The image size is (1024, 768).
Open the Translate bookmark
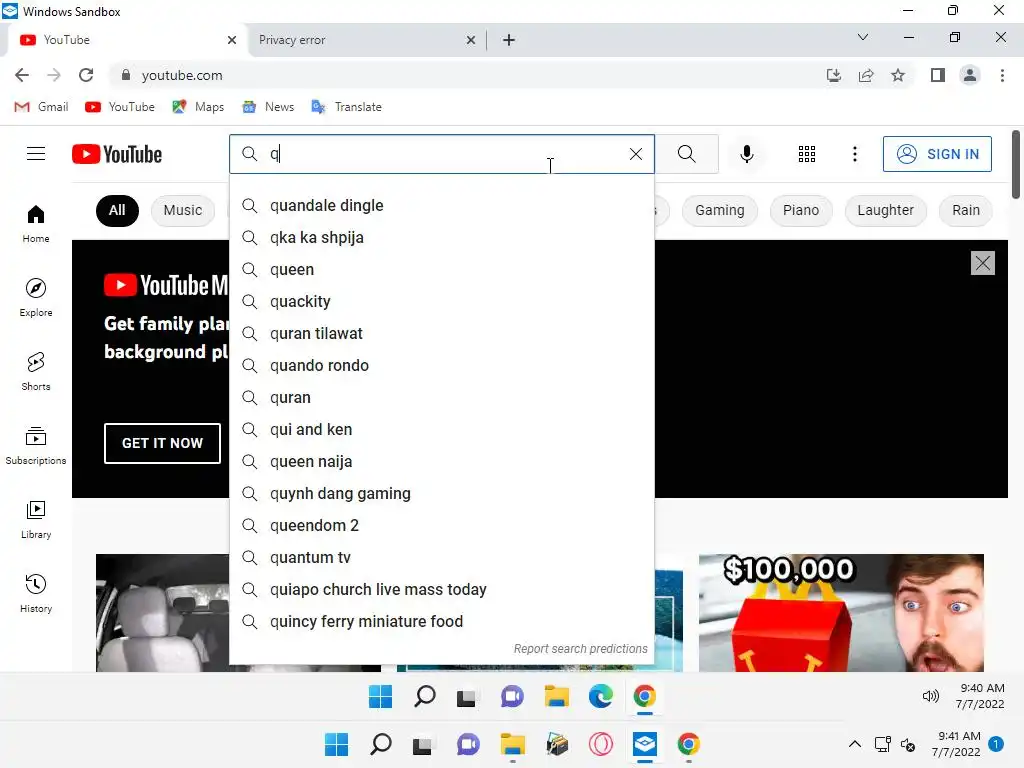point(347,106)
